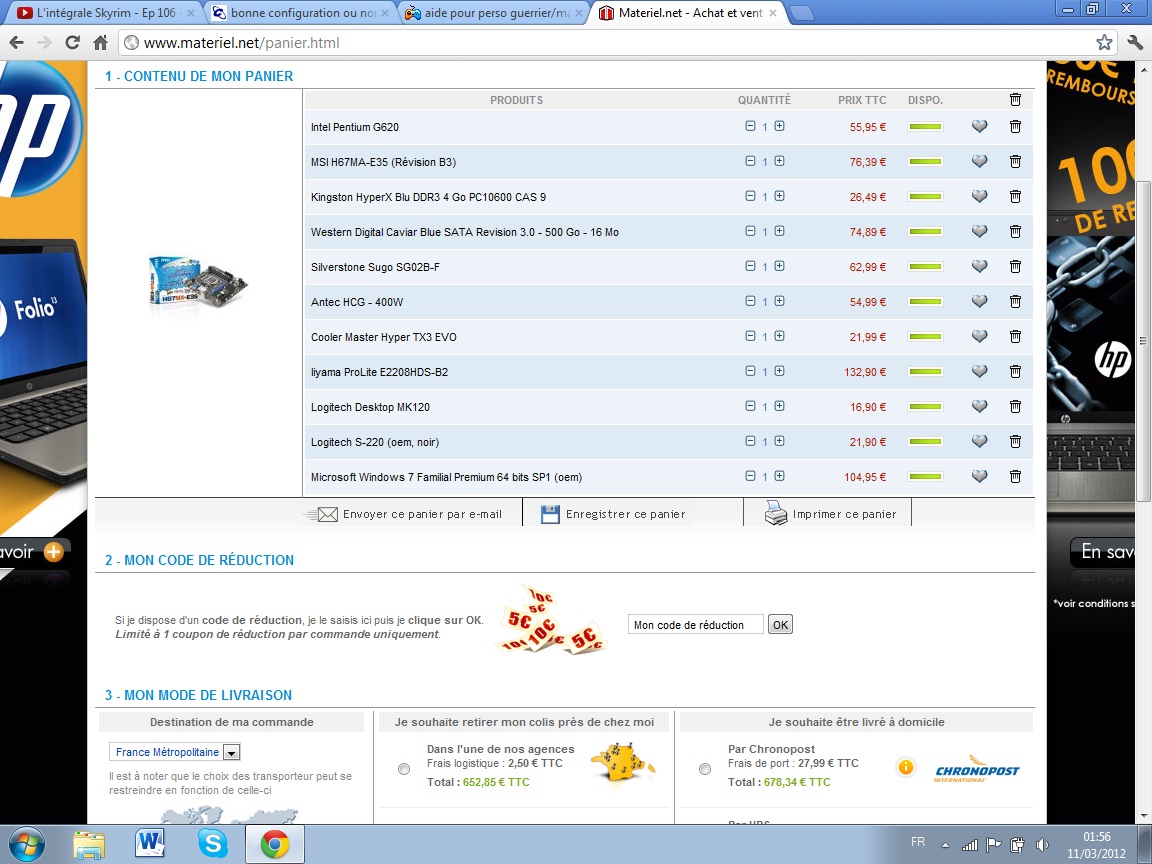
Task: Choose Chronopost home delivery radio button
Action: tap(705, 769)
